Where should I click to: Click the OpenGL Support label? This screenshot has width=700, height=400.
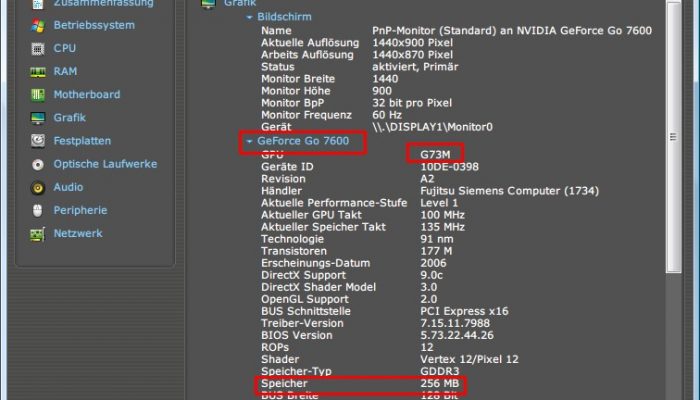click(x=305, y=300)
